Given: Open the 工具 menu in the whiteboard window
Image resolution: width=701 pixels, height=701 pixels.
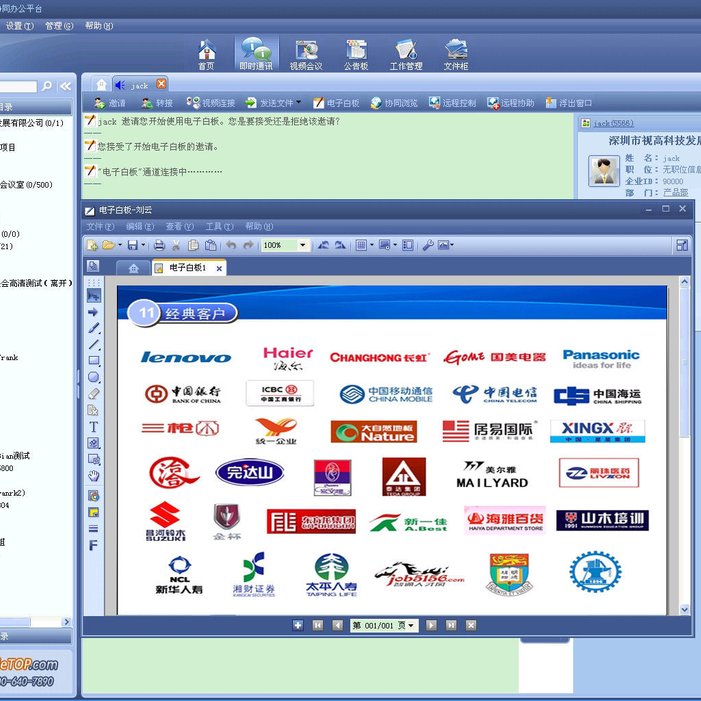Looking at the screenshot, I should 220,227.
